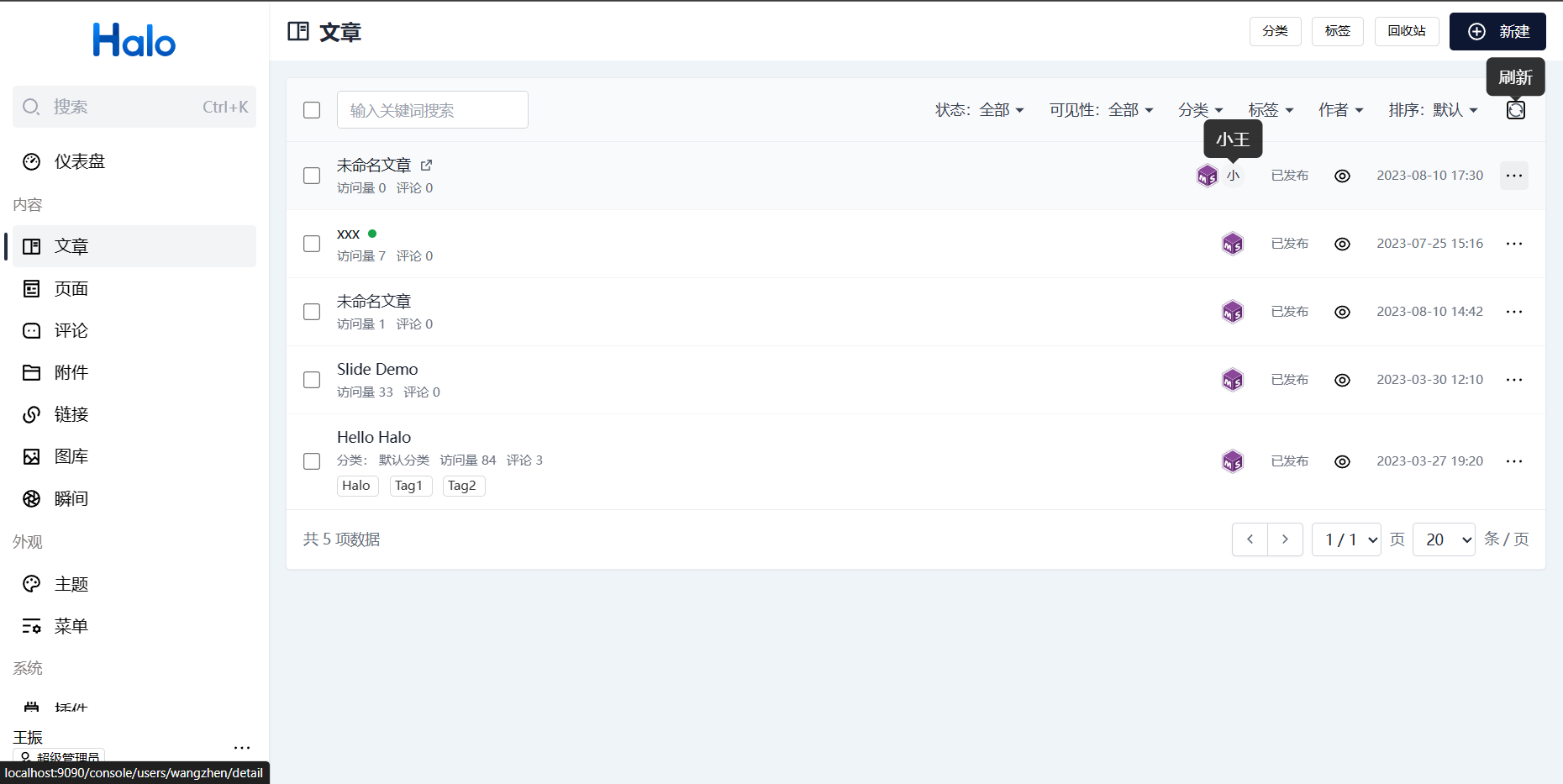The width and height of the screenshot is (1563, 784).
Task: Click the Tag1 tag under Hello Halo
Action: coord(410,486)
